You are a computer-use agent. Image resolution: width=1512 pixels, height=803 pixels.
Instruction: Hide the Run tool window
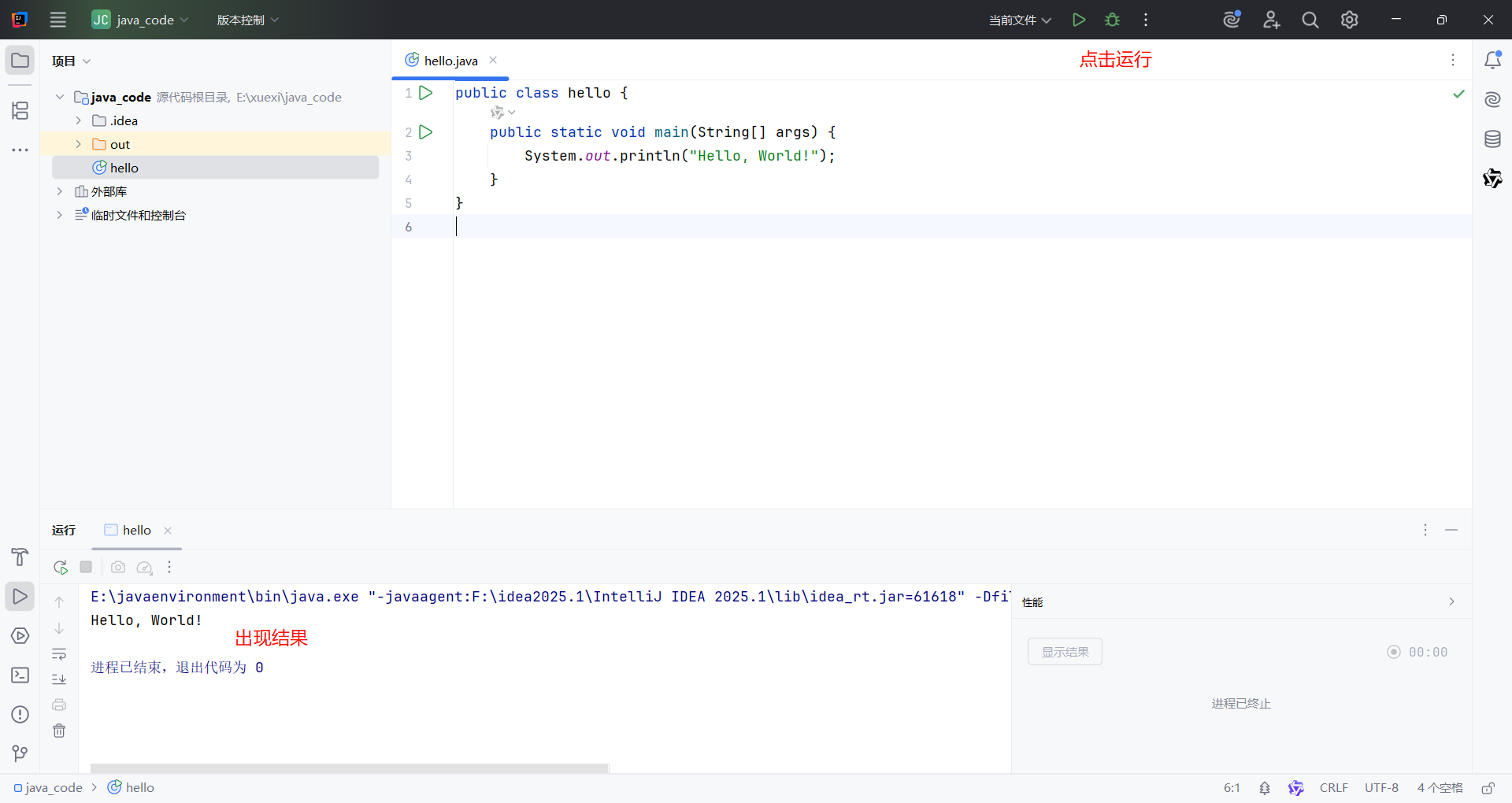coord(1451,530)
